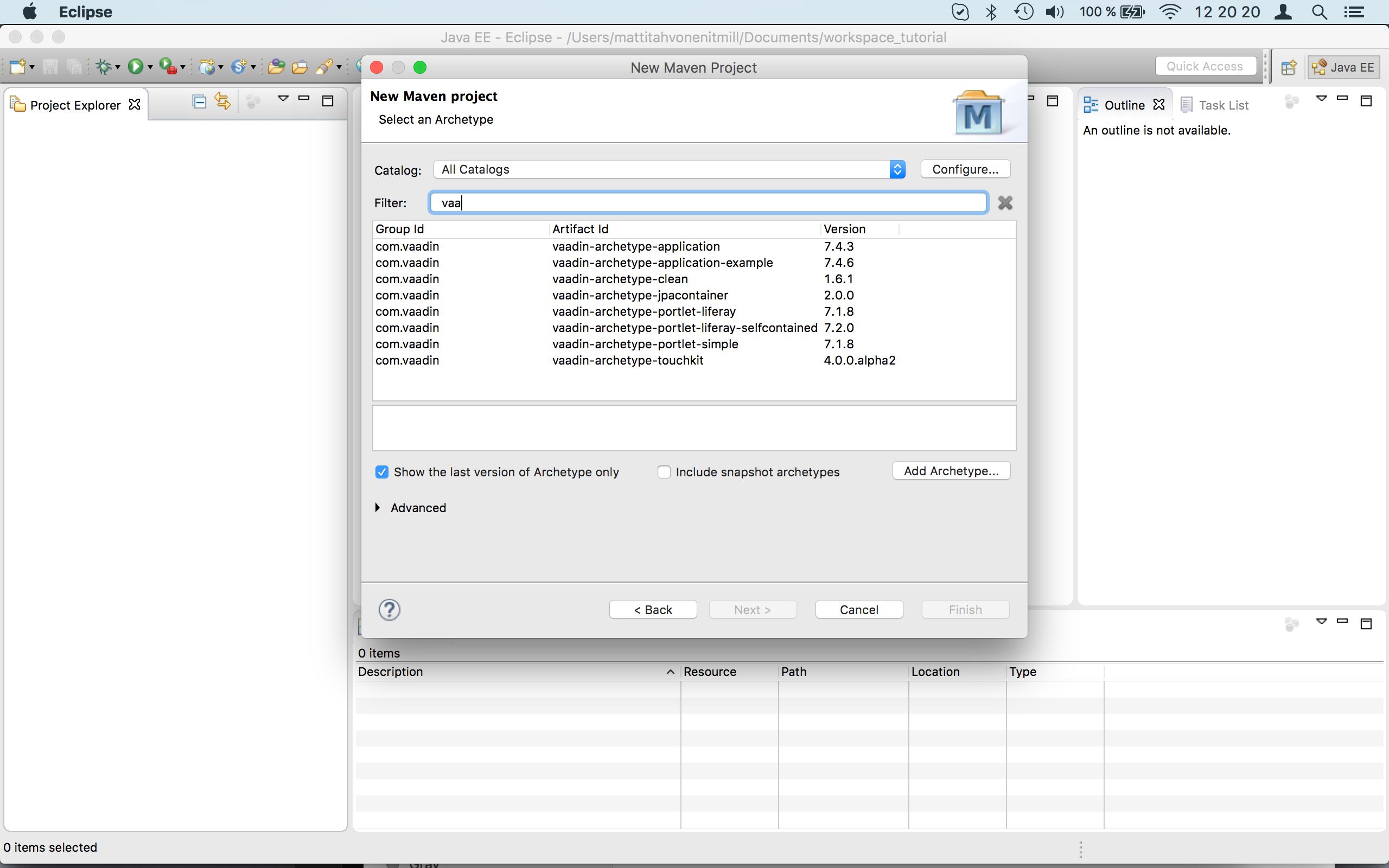
Task: Select vaadin-archetype-portlet-liferay version 7.1.8 row
Action: pyautogui.click(x=693, y=311)
